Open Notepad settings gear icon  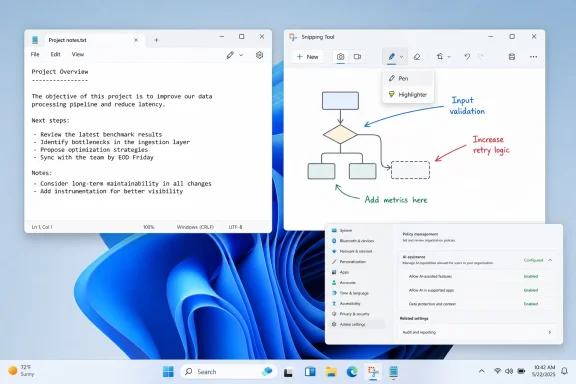pos(259,55)
